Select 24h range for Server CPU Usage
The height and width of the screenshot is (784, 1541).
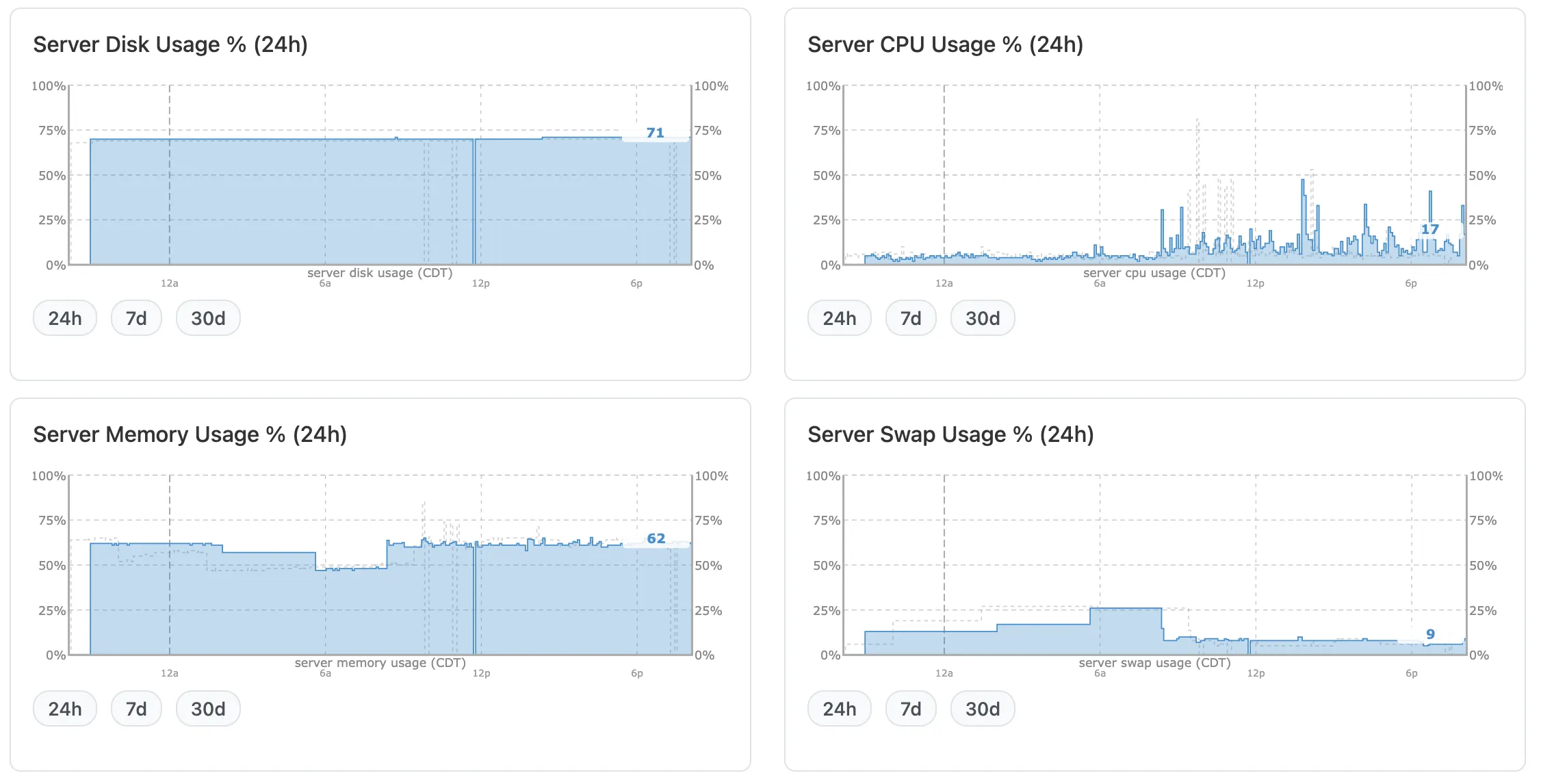(x=840, y=318)
